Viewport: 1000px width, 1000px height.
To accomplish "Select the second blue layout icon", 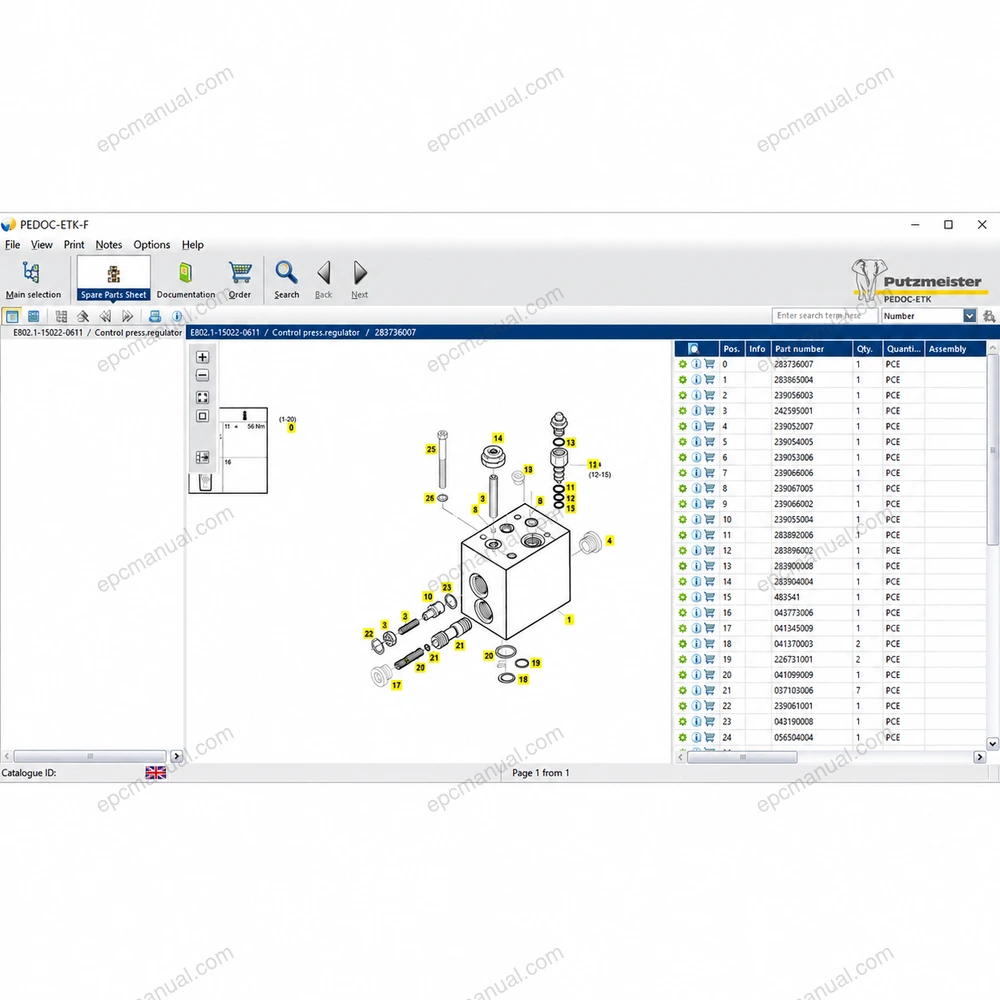I will click(x=34, y=316).
